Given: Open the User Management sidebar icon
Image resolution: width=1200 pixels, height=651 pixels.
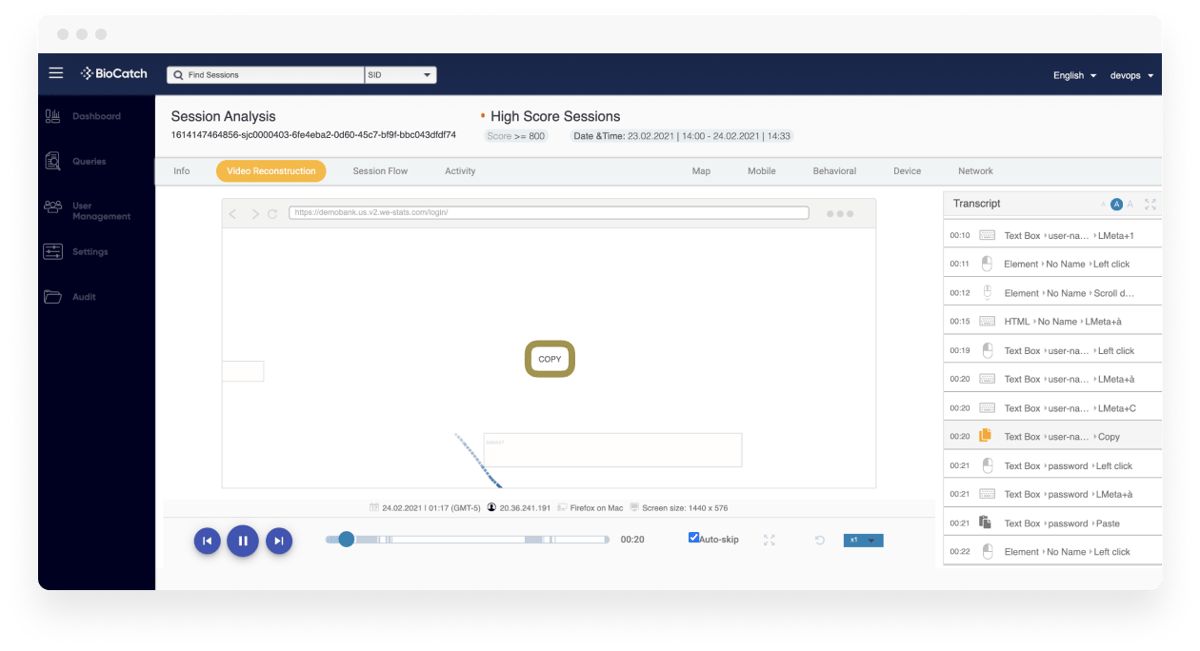Looking at the screenshot, I should 53,207.
